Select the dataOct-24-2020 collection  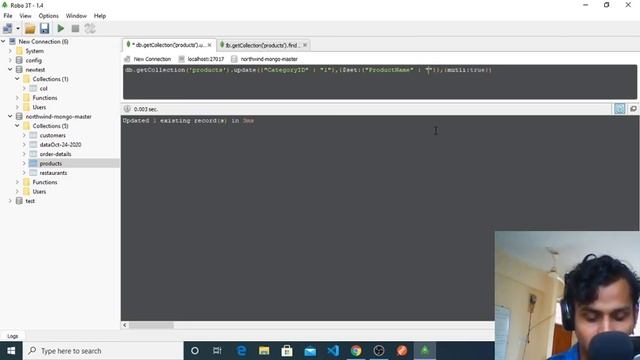[x=60, y=144]
